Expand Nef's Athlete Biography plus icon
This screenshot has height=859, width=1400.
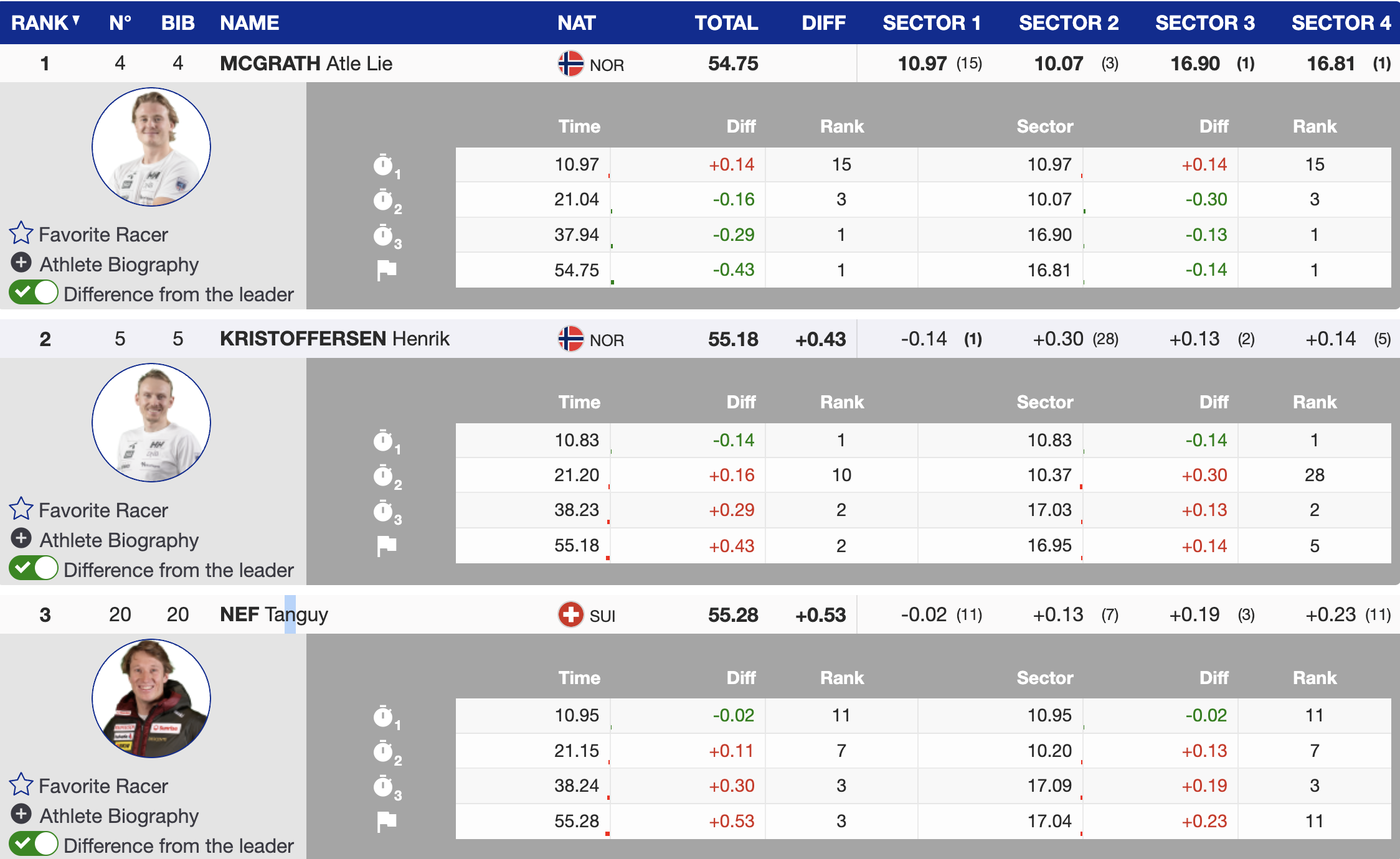21,814
